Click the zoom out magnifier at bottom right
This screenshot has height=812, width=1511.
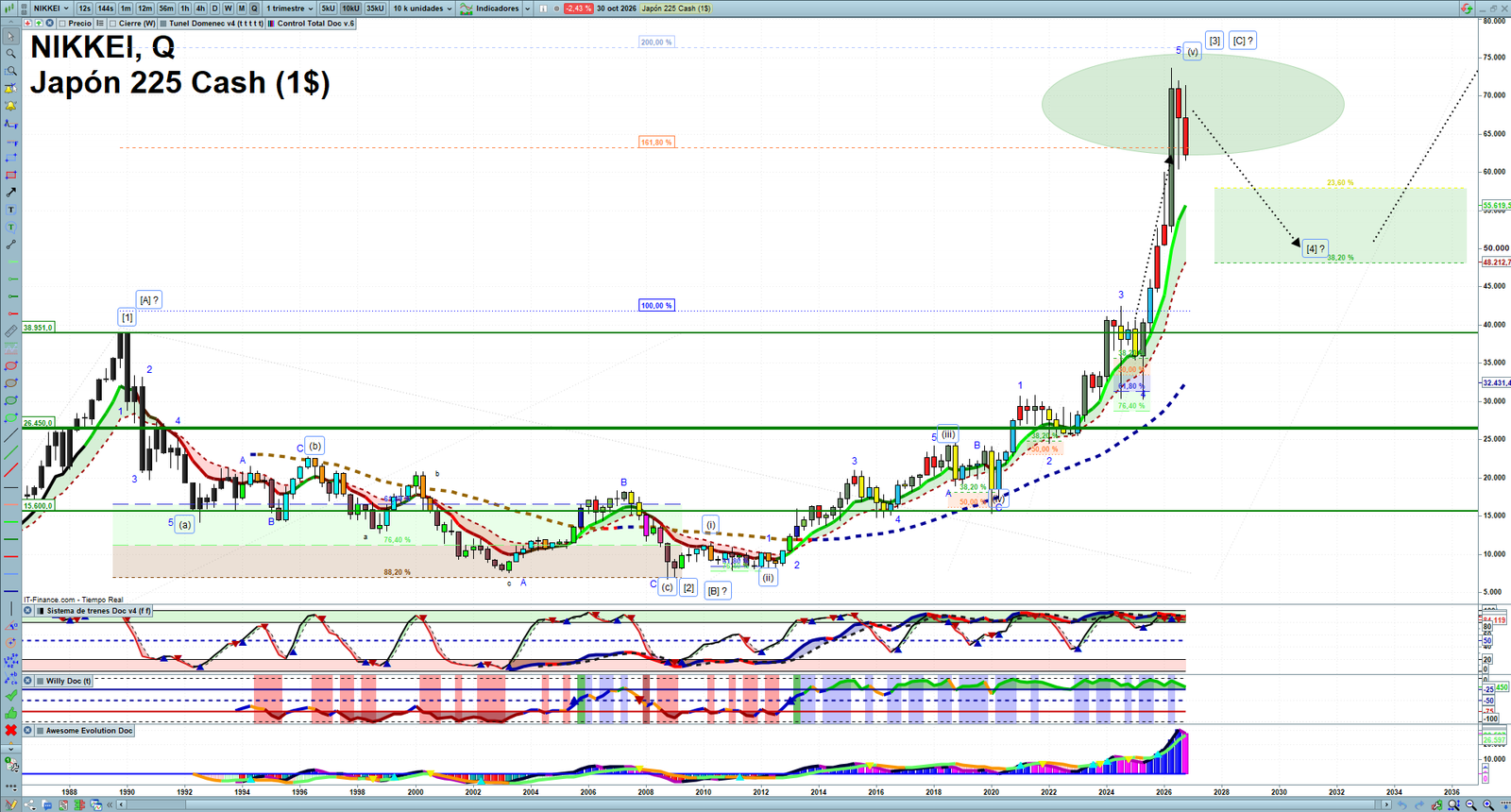(x=1471, y=804)
